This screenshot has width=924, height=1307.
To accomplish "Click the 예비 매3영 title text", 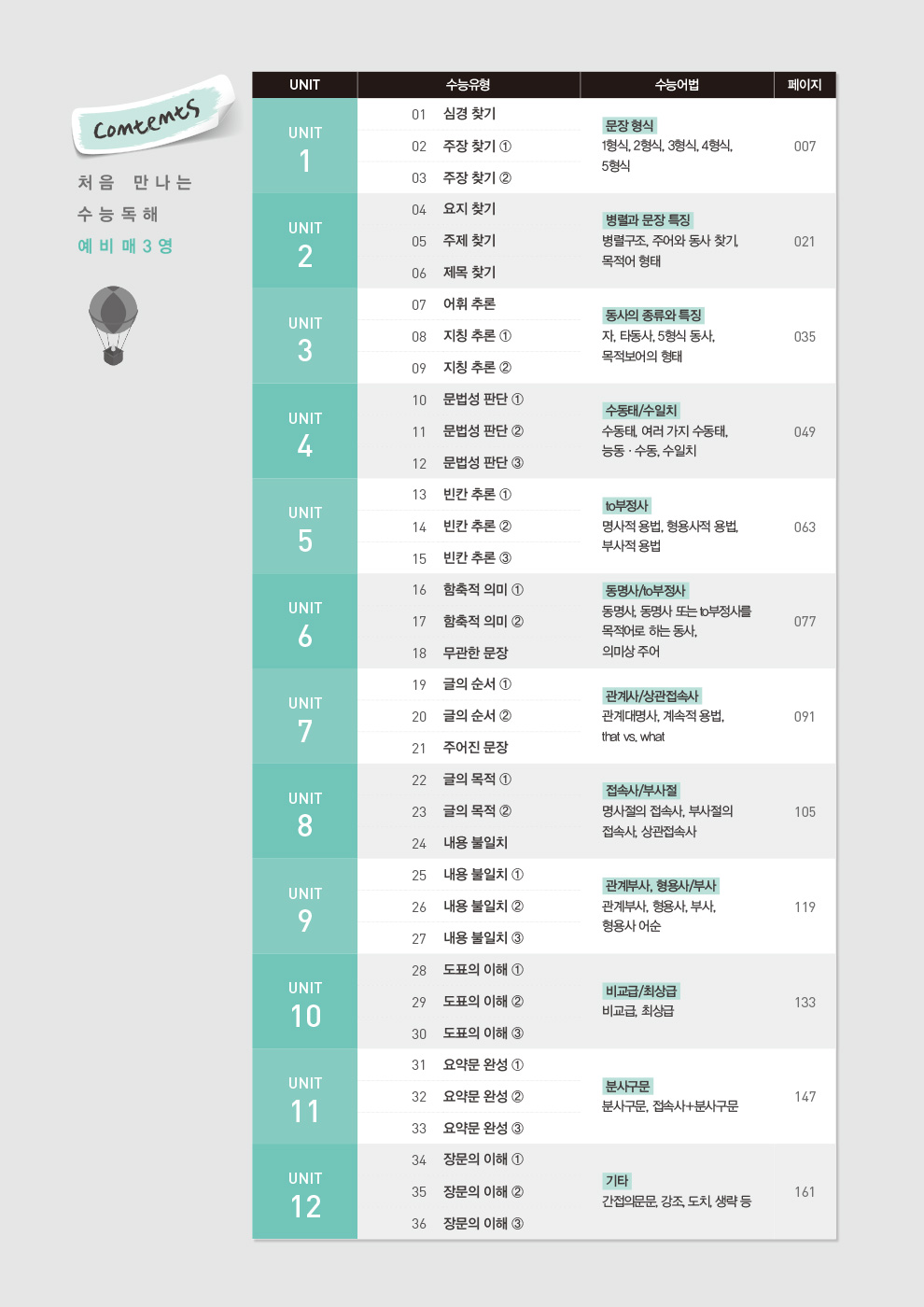I will 125,246.
